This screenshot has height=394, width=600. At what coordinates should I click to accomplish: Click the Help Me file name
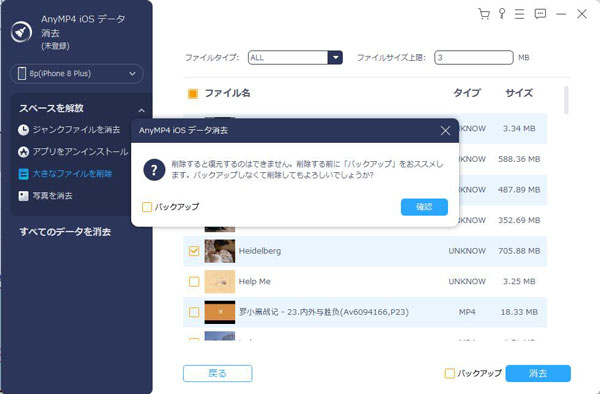(254, 282)
